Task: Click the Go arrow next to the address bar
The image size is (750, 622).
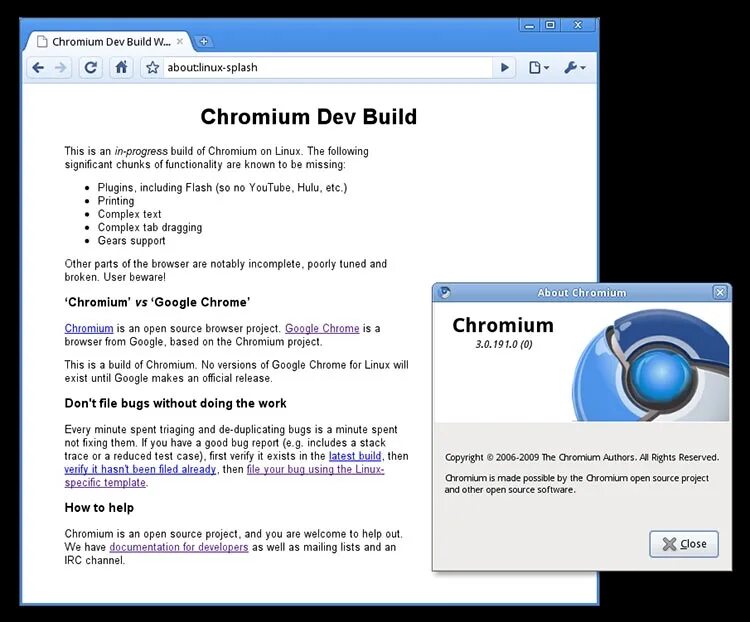Action: 504,67
